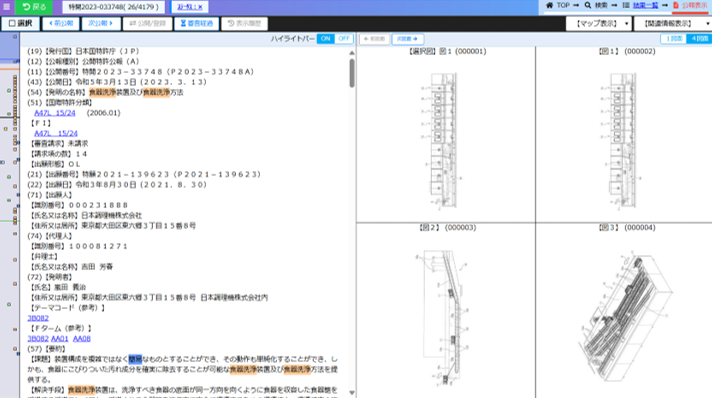
Task: Open the 結果一覧 results list link
Action: click(645, 5)
